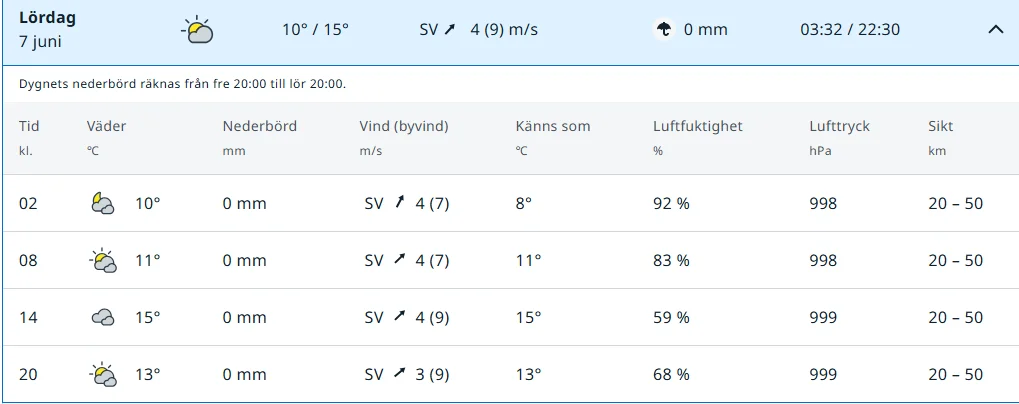1019x404 pixels.
Task: Collapse the Lördag 7 juni forecast section
Action: click(x=995, y=30)
